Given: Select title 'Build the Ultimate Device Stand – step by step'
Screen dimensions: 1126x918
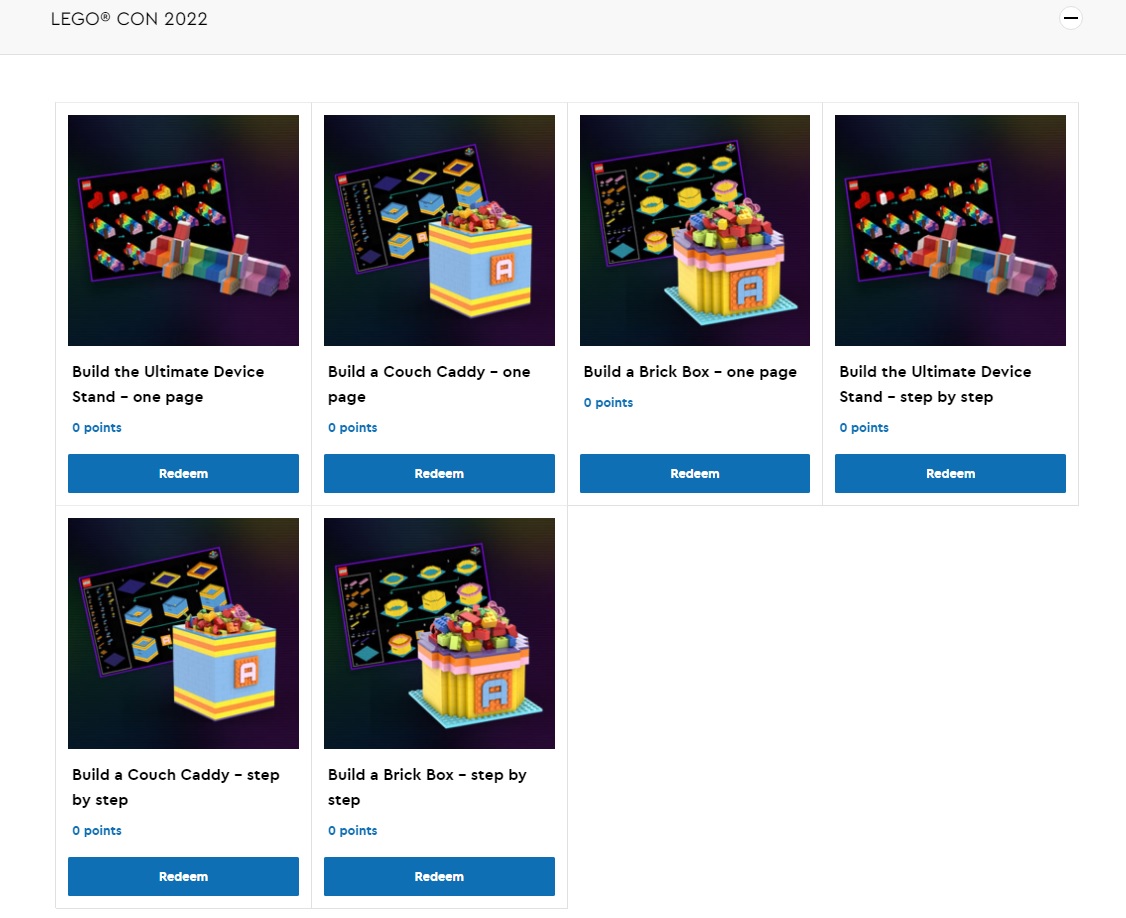Looking at the screenshot, I should 935,384.
